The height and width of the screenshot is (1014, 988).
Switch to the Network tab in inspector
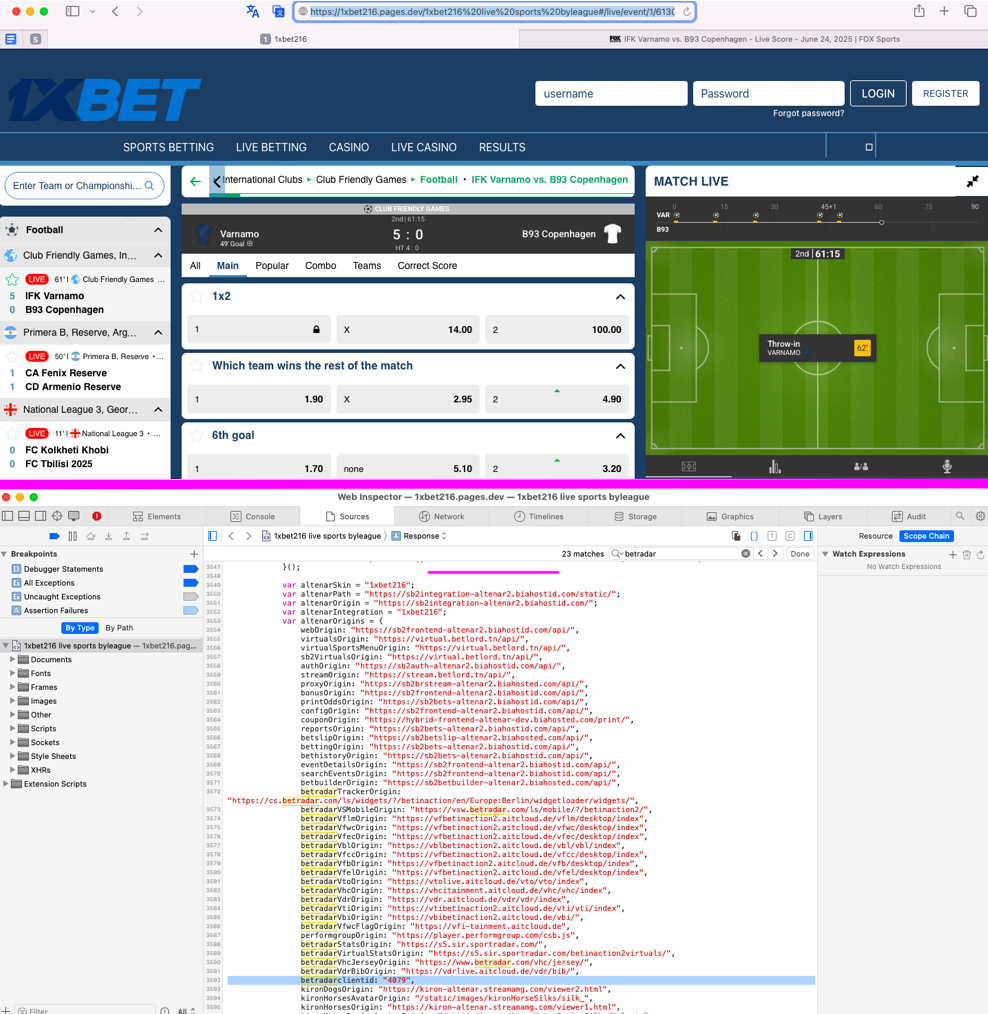(442, 516)
